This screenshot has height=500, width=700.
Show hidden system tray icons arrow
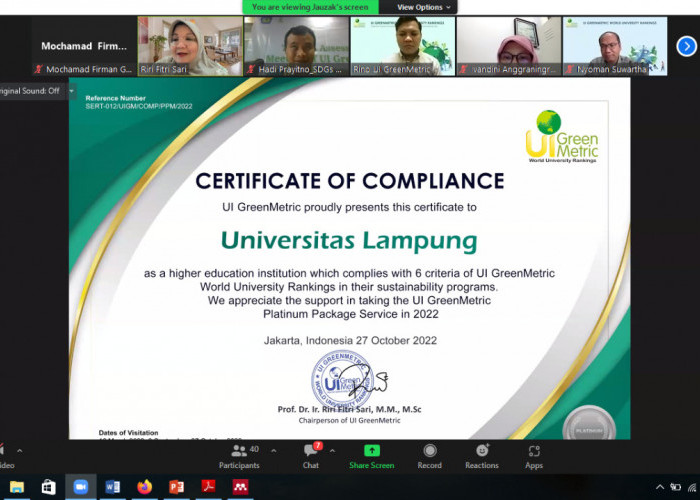click(660, 487)
